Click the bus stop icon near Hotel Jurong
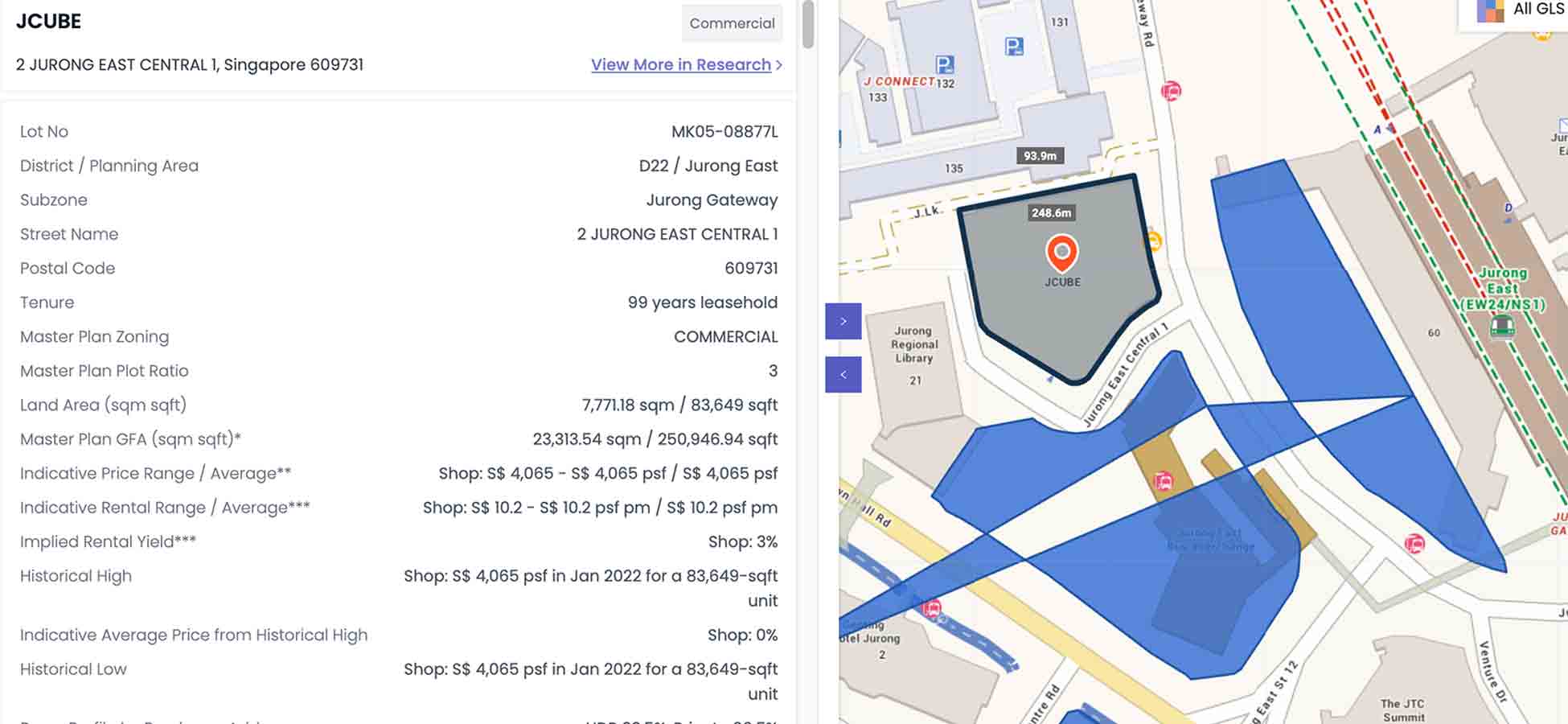Screen dimensions: 1568x724 point(931,607)
